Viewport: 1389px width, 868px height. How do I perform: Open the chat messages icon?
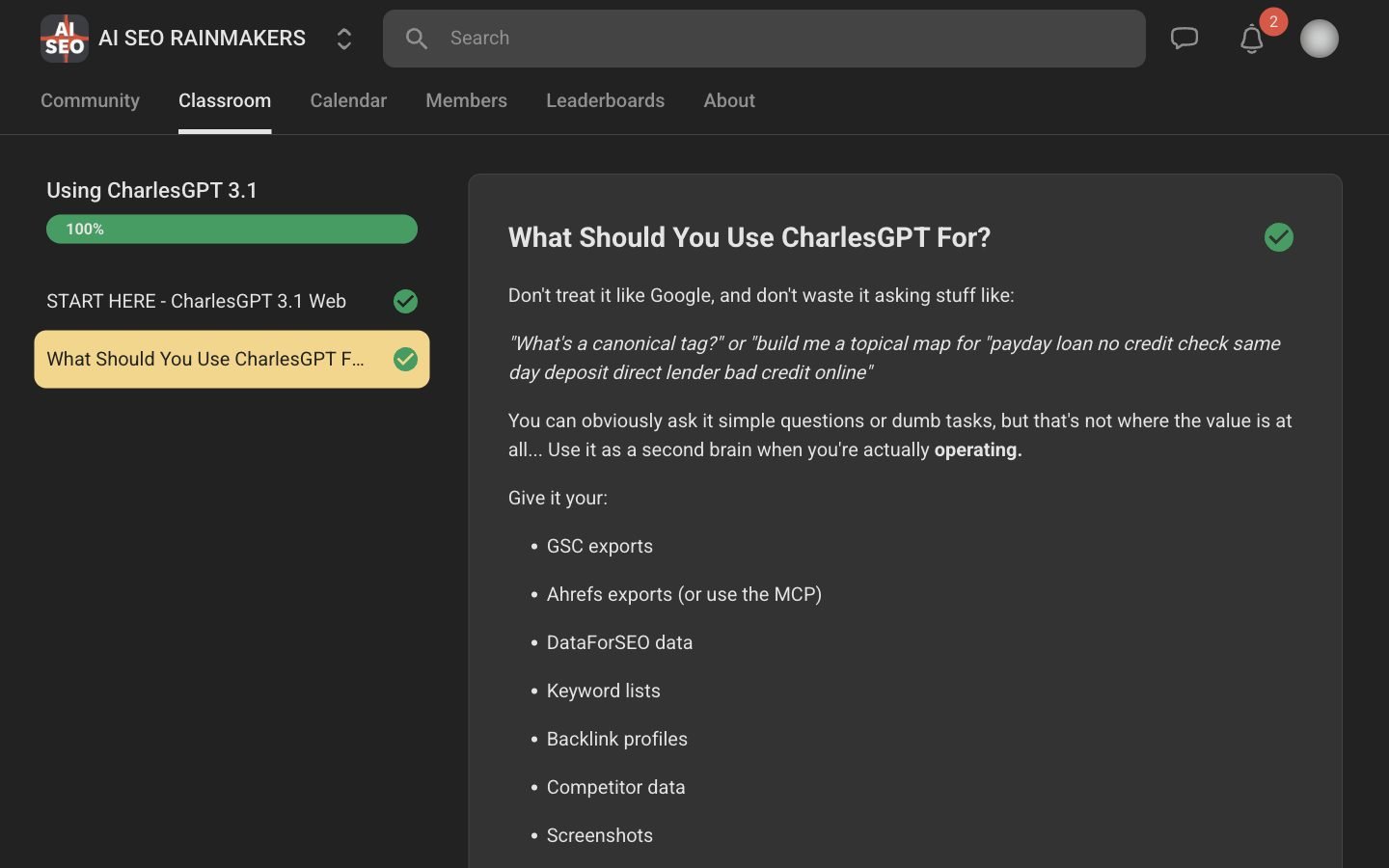click(1185, 39)
